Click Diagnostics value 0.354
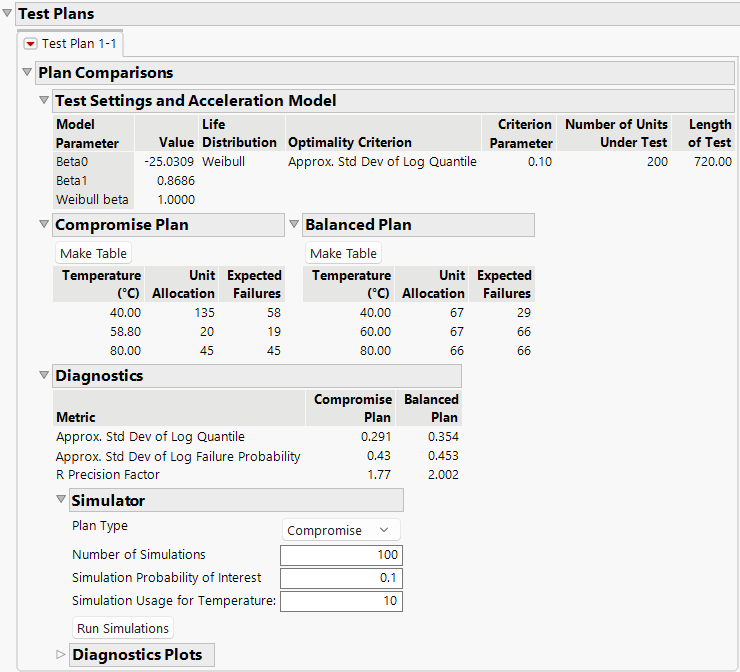 pos(443,437)
